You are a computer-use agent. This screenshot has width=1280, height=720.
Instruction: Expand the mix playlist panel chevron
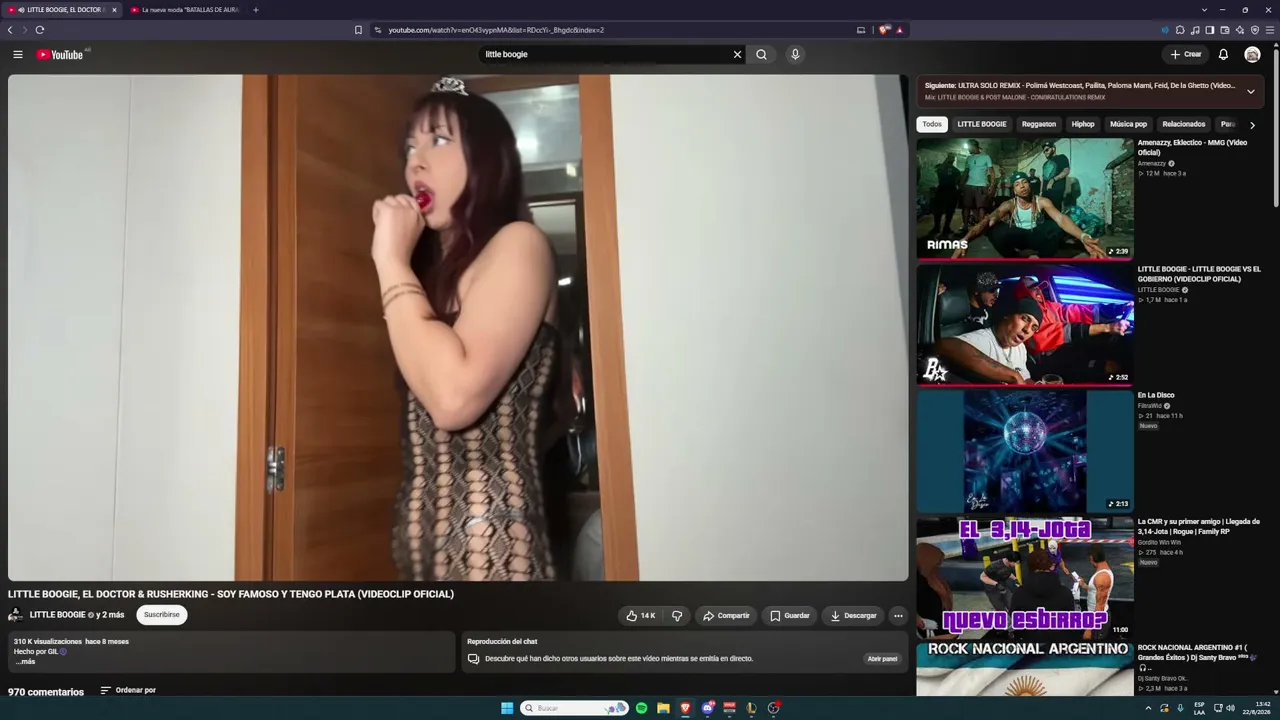pyautogui.click(x=1250, y=91)
